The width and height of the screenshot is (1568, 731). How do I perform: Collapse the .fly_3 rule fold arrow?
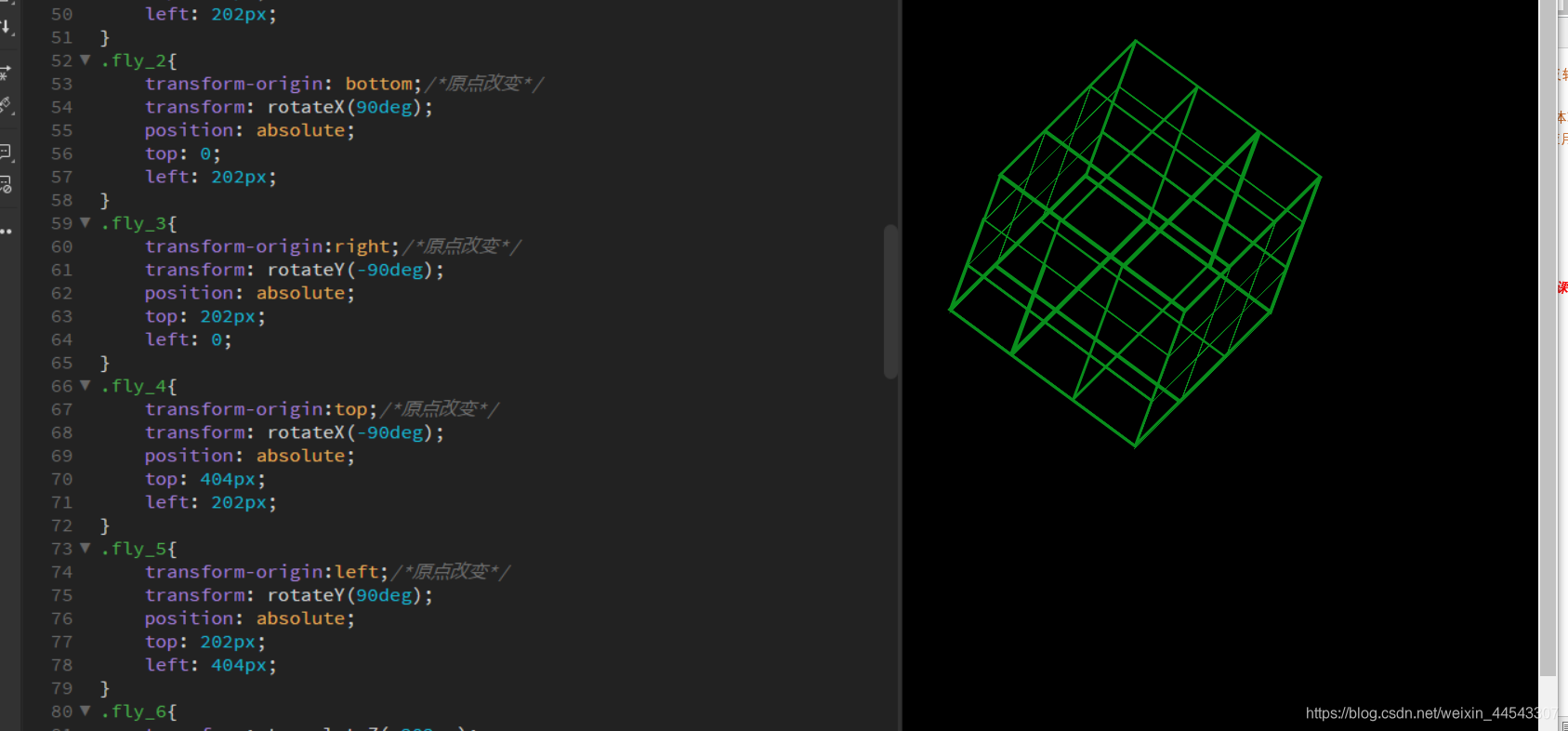86,223
